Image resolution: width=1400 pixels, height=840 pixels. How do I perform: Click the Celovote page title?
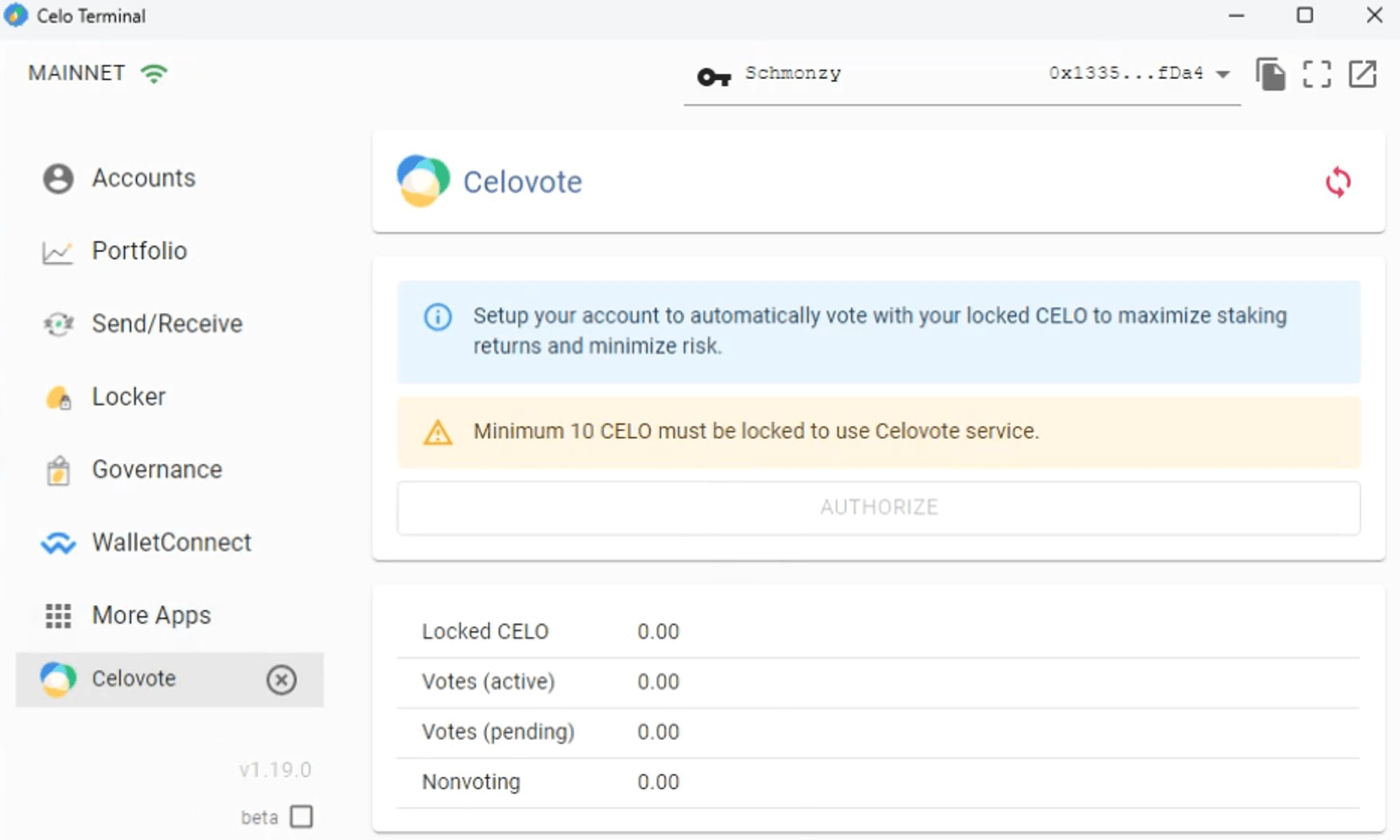tap(523, 182)
